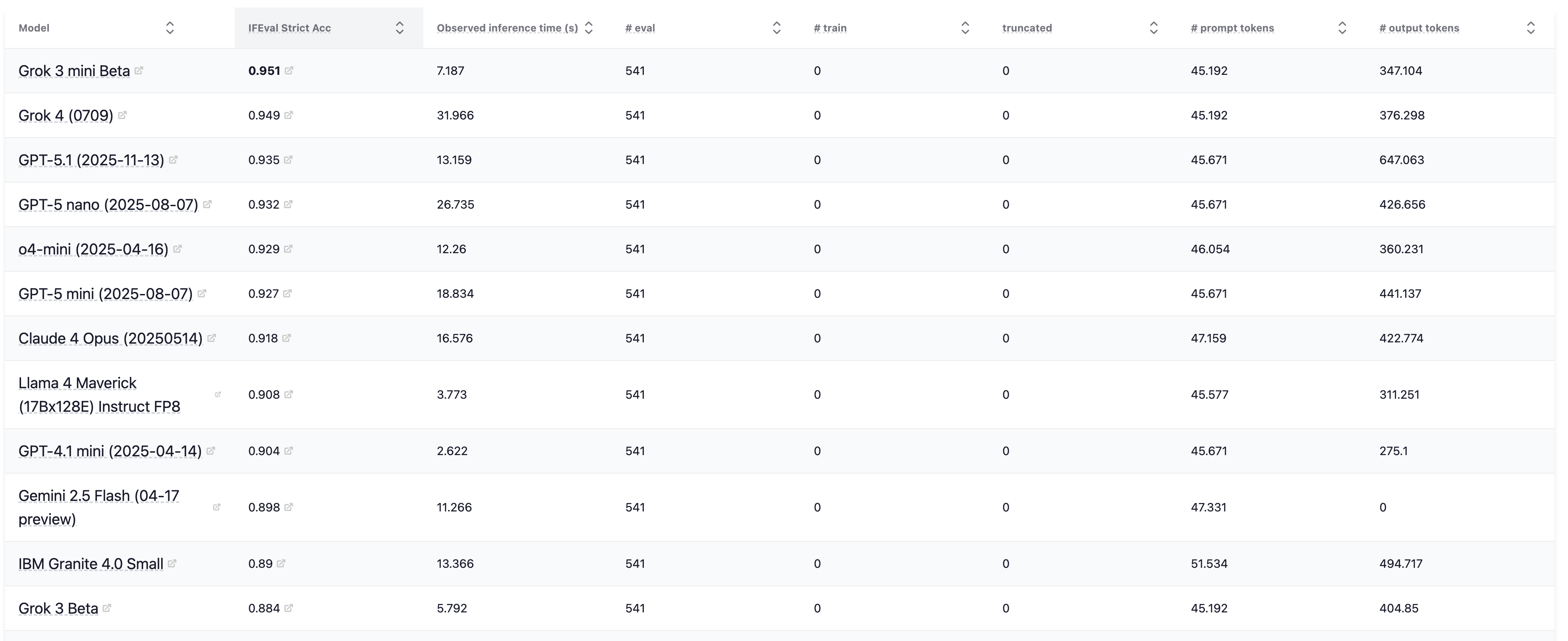Open external link icon next to 0.908 score

click(x=289, y=395)
